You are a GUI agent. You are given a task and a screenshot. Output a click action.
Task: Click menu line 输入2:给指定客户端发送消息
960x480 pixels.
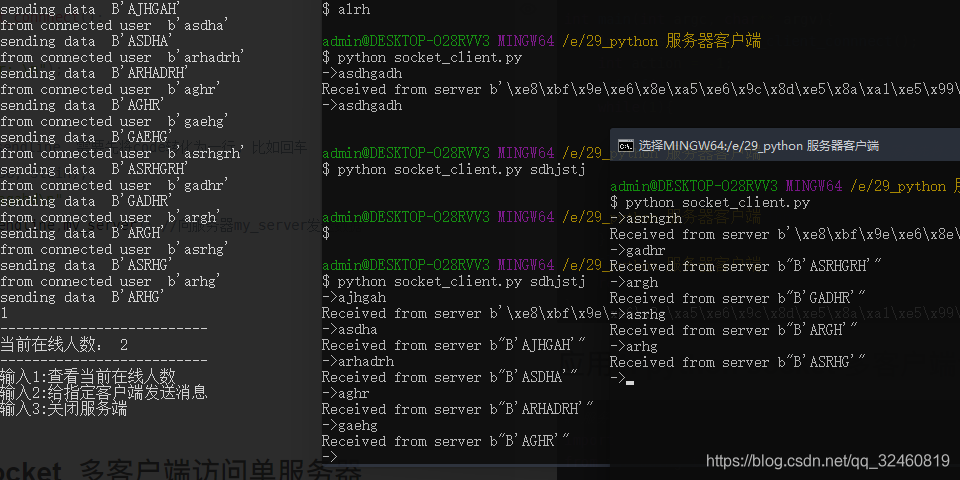pos(104,392)
